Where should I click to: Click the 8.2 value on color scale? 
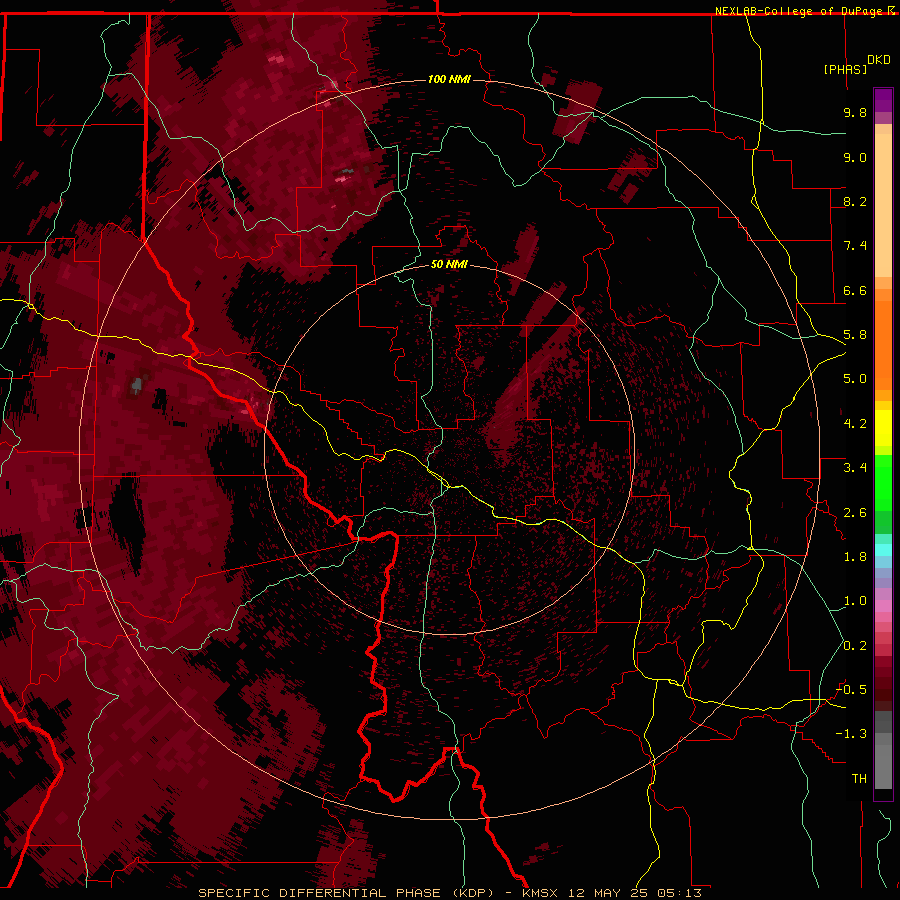(x=855, y=201)
